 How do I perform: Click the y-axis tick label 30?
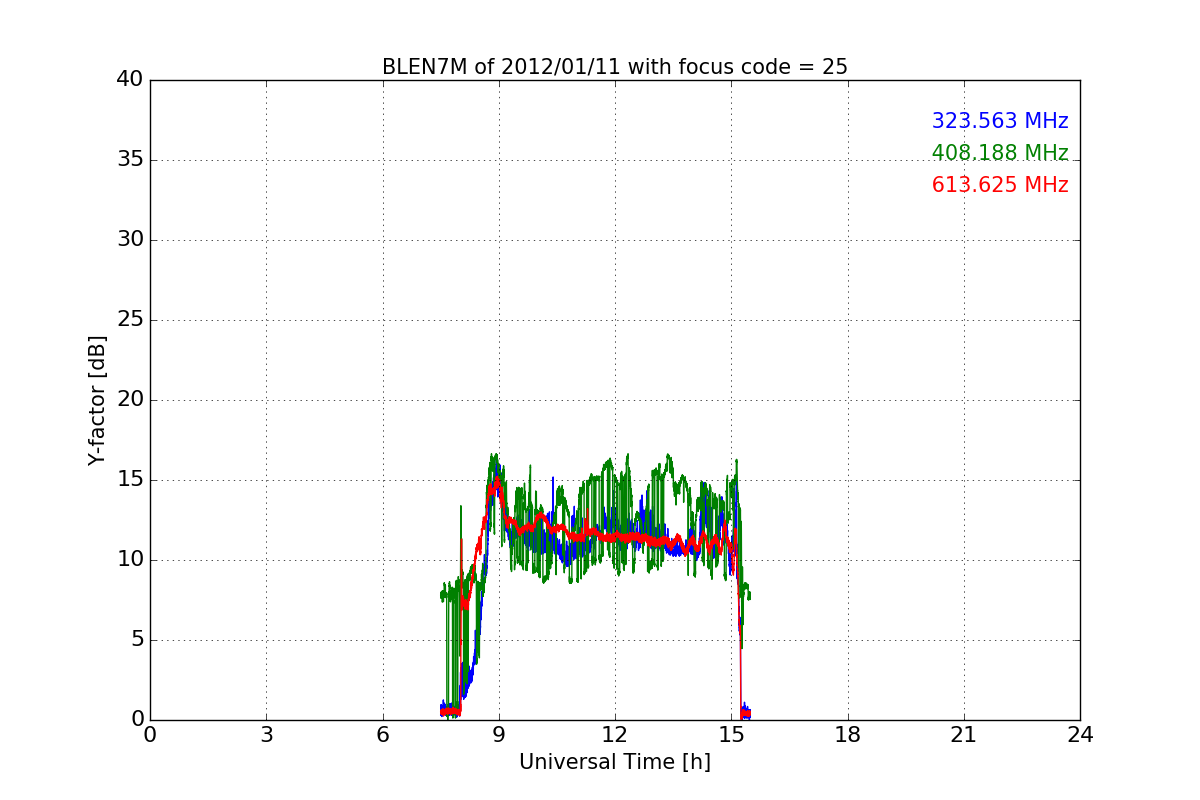click(130, 240)
